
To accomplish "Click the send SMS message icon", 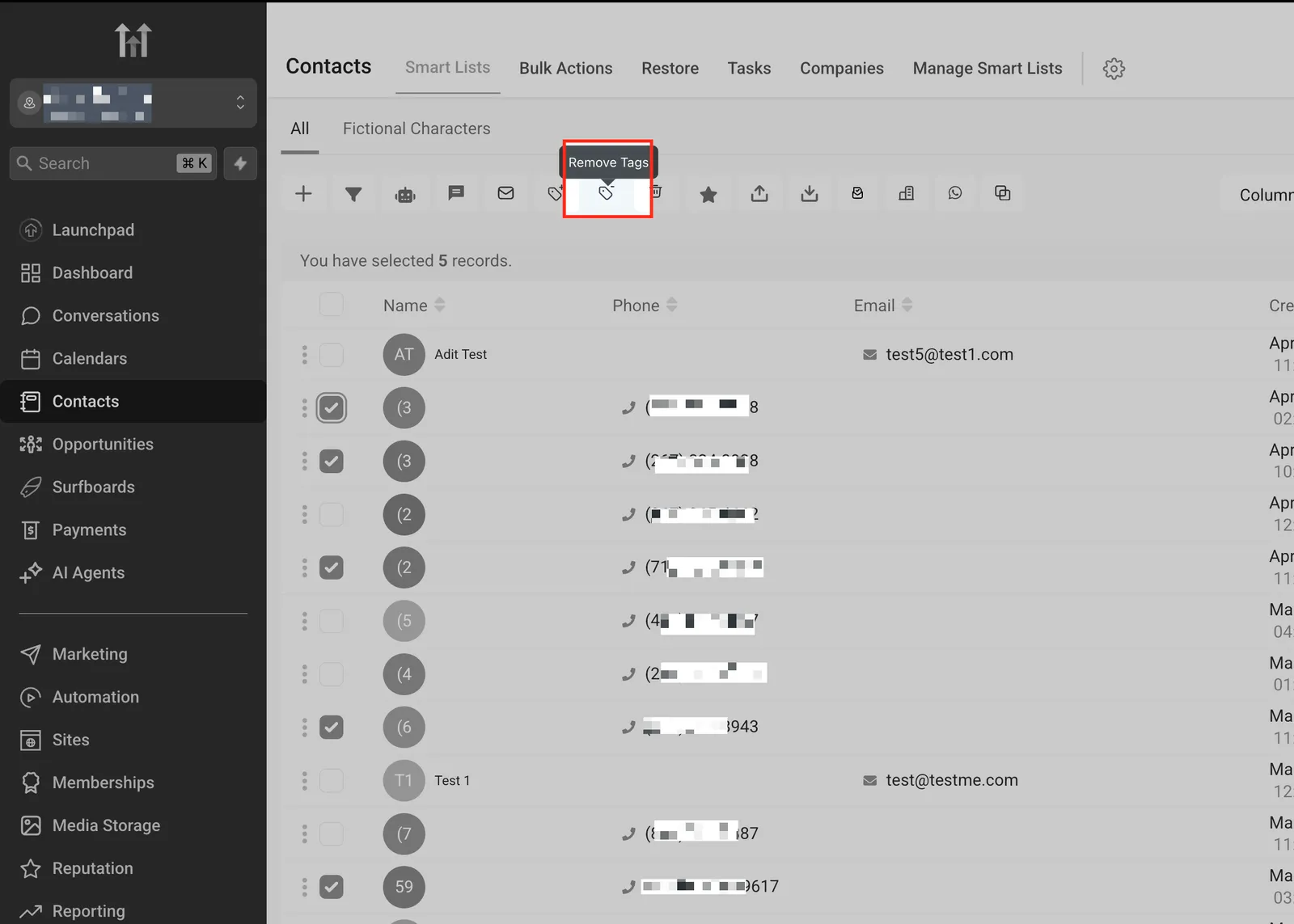I will (456, 193).
